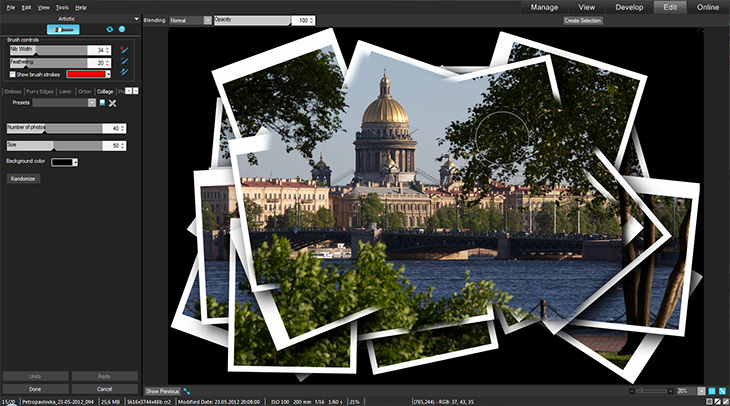This screenshot has height=406, width=730.
Task: Click the Done button
Action: click(x=35, y=389)
